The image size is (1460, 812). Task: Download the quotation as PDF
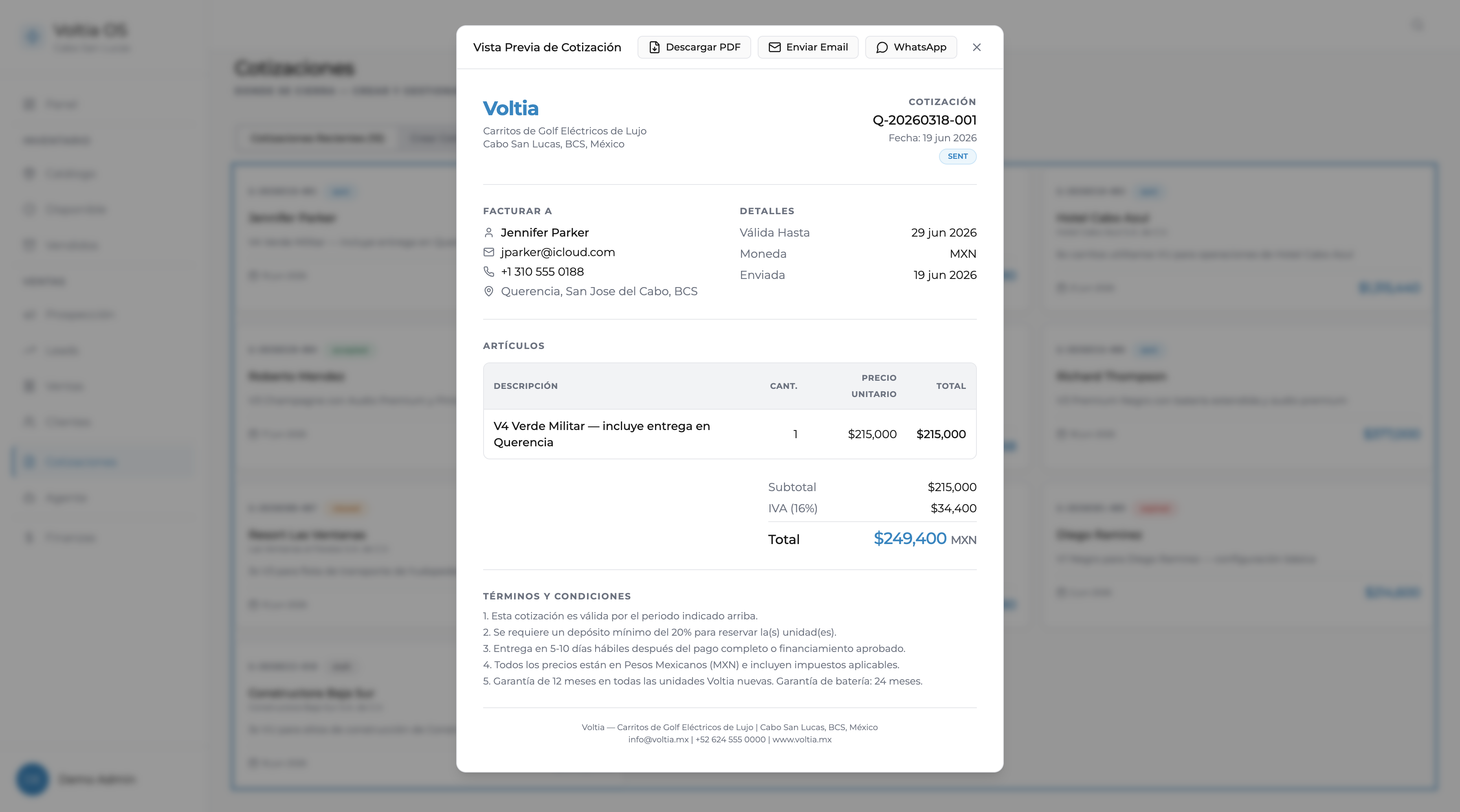(x=694, y=47)
